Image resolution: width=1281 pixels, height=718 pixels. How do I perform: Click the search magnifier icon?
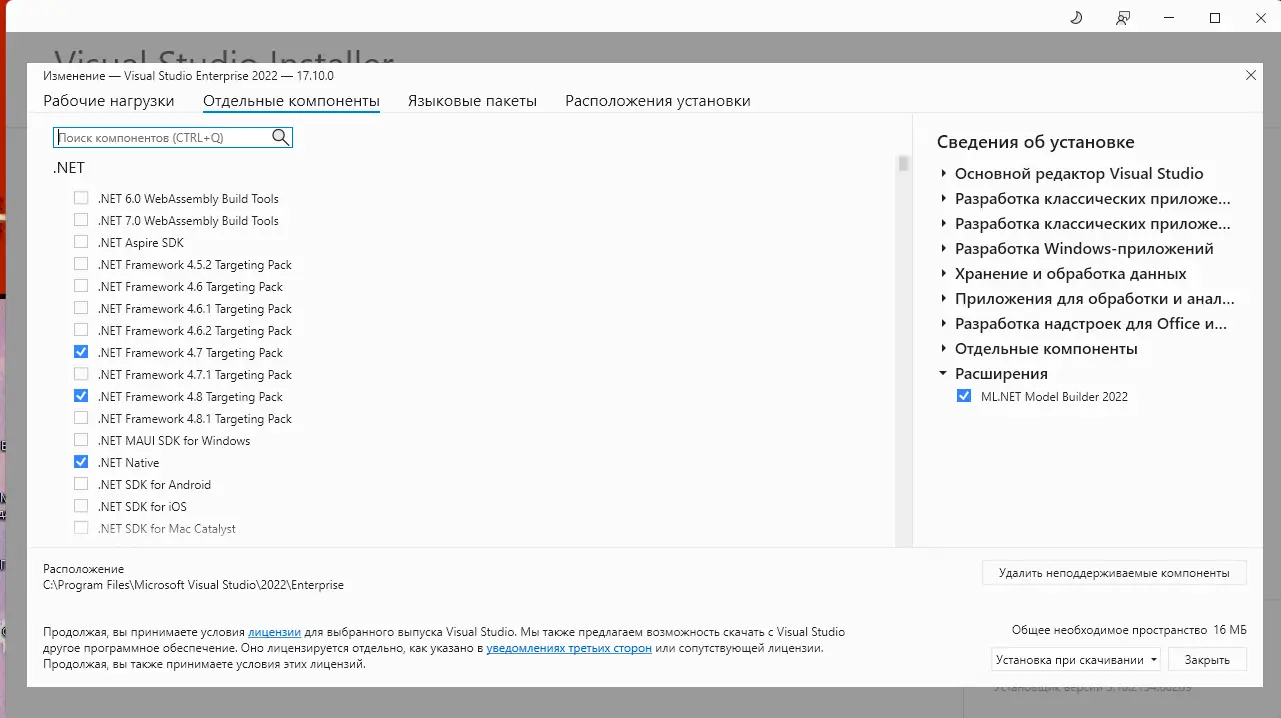point(280,137)
